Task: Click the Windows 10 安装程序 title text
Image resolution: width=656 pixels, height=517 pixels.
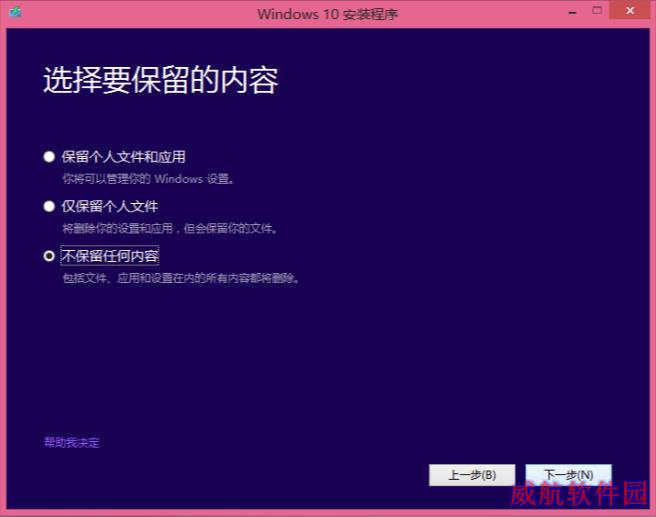Action: point(328,14)
